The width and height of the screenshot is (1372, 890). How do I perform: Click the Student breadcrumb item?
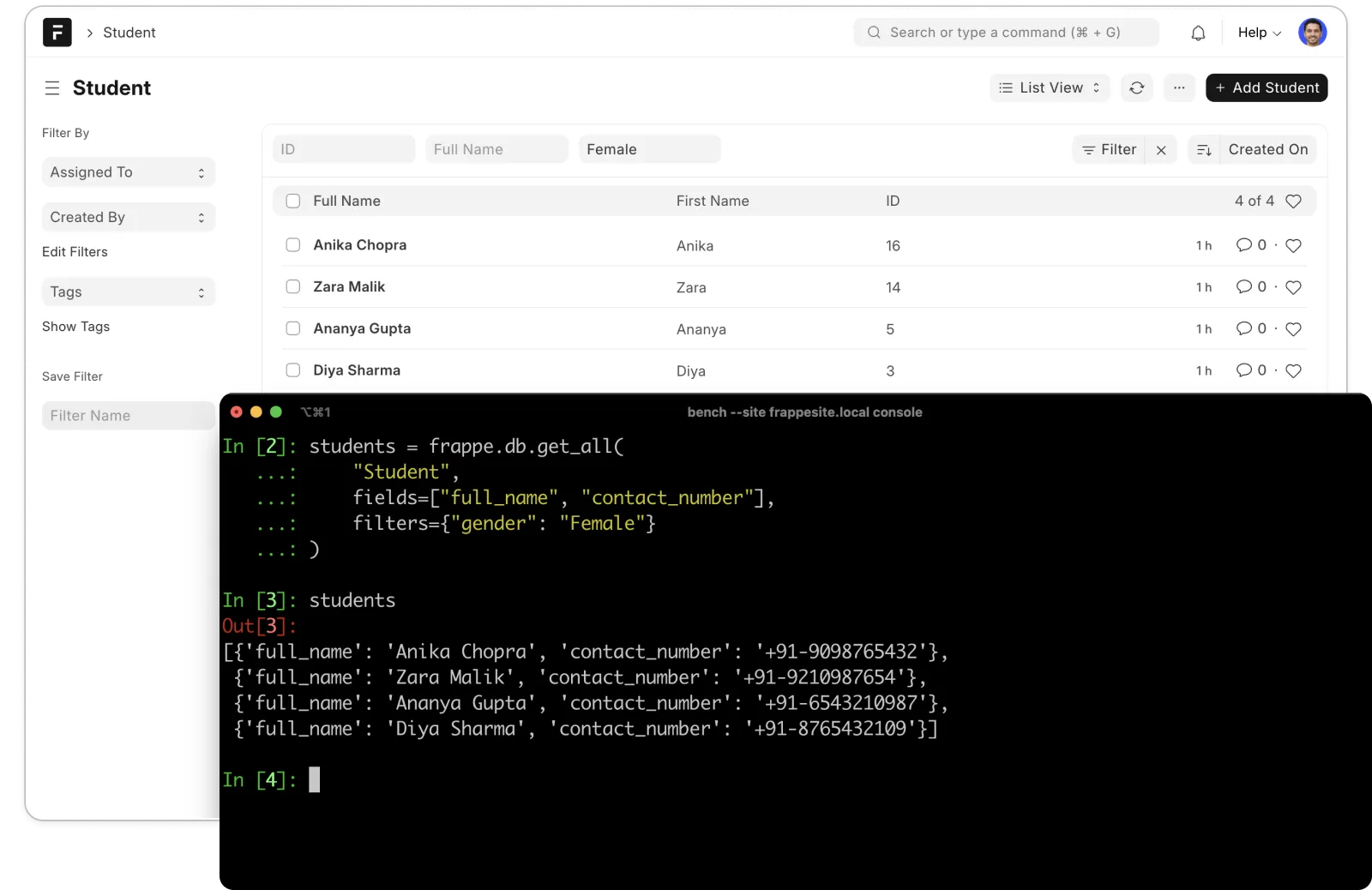[x=129, y=33]
